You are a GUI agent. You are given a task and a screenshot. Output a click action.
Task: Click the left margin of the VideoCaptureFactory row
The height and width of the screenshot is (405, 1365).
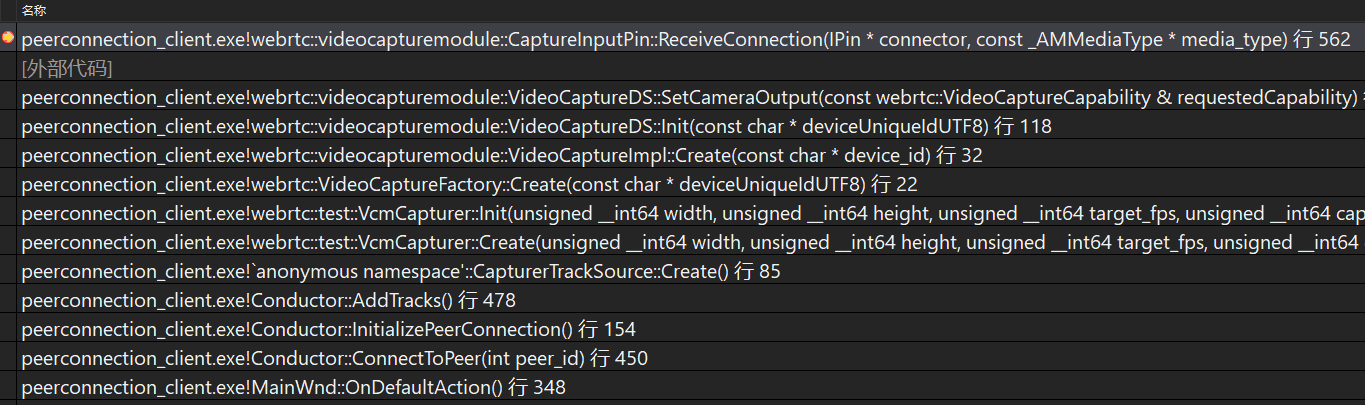click(8, 185)
